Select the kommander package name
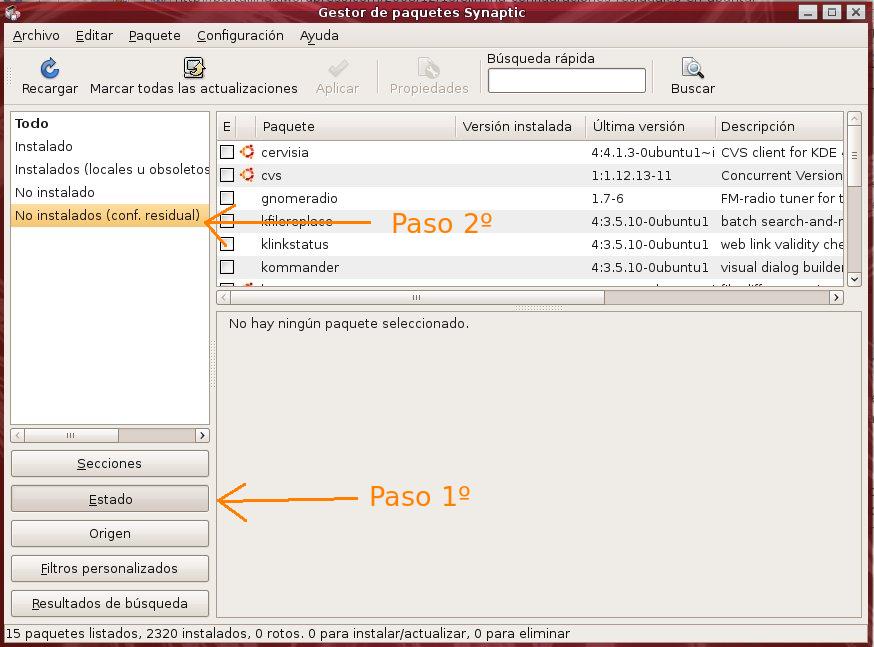The width and height of the screenshot is (874, 647). coord(300,267)
